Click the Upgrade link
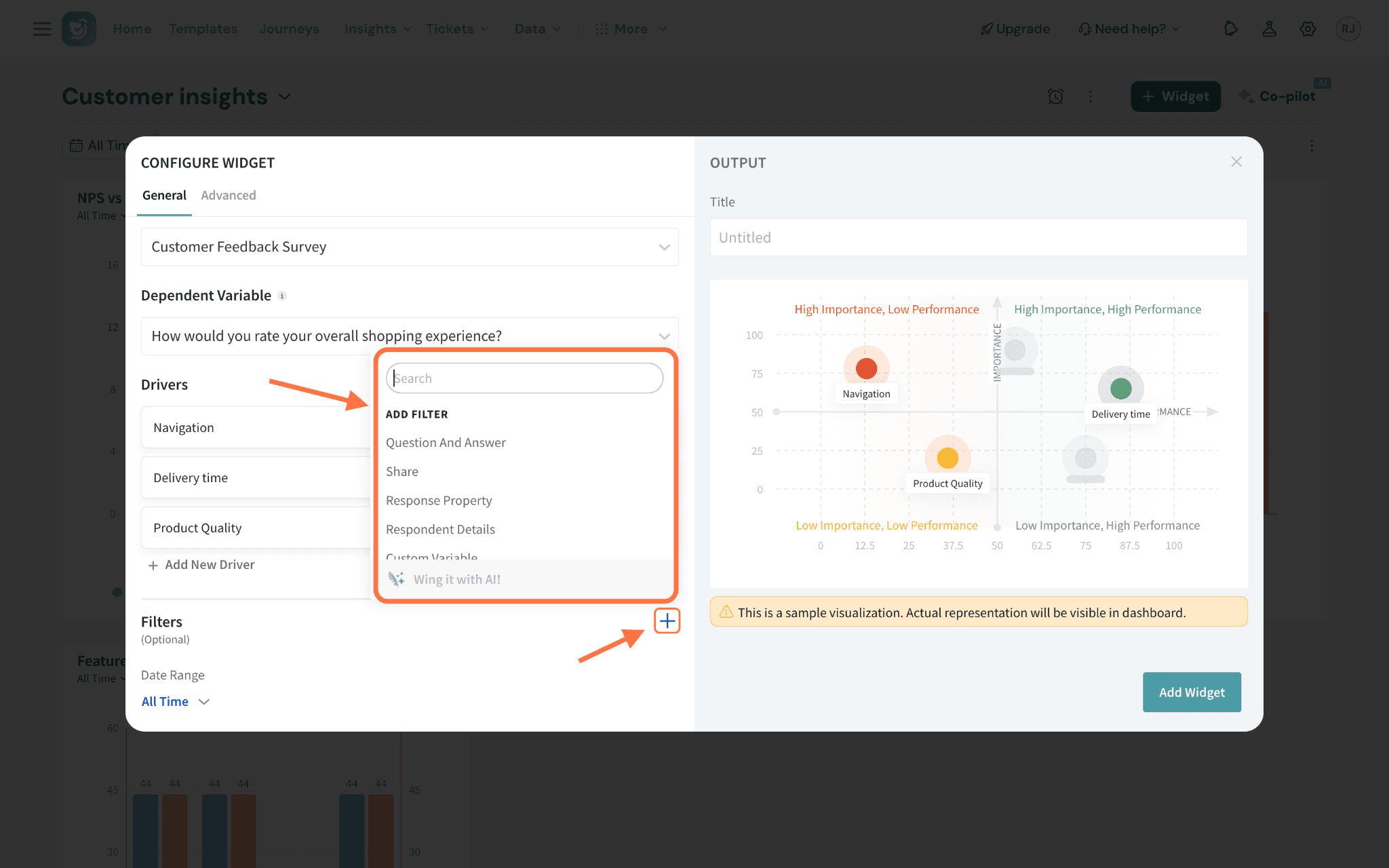 pyautogui.click(x=1015, y=28)
